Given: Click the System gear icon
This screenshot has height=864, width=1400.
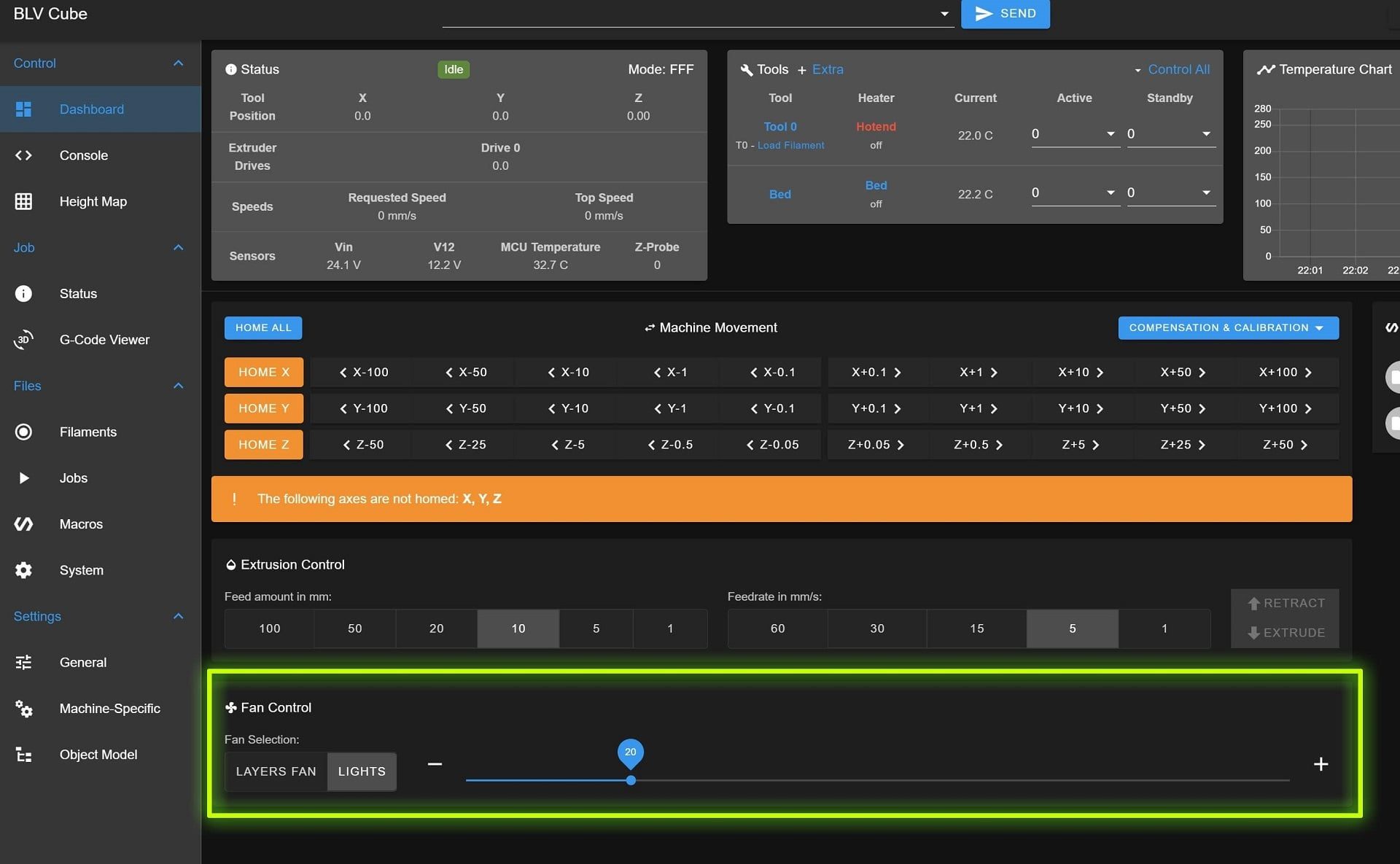Looking at the screenshot, I should pos(23,570).
